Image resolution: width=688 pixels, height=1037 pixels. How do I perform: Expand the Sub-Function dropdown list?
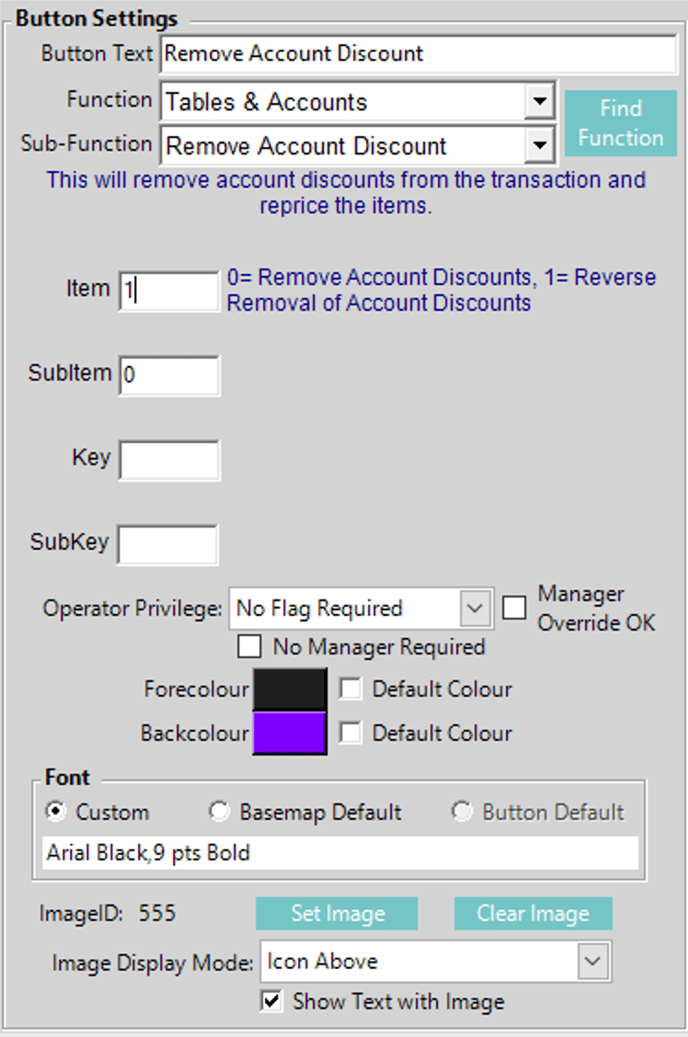[x=540, y=145]
